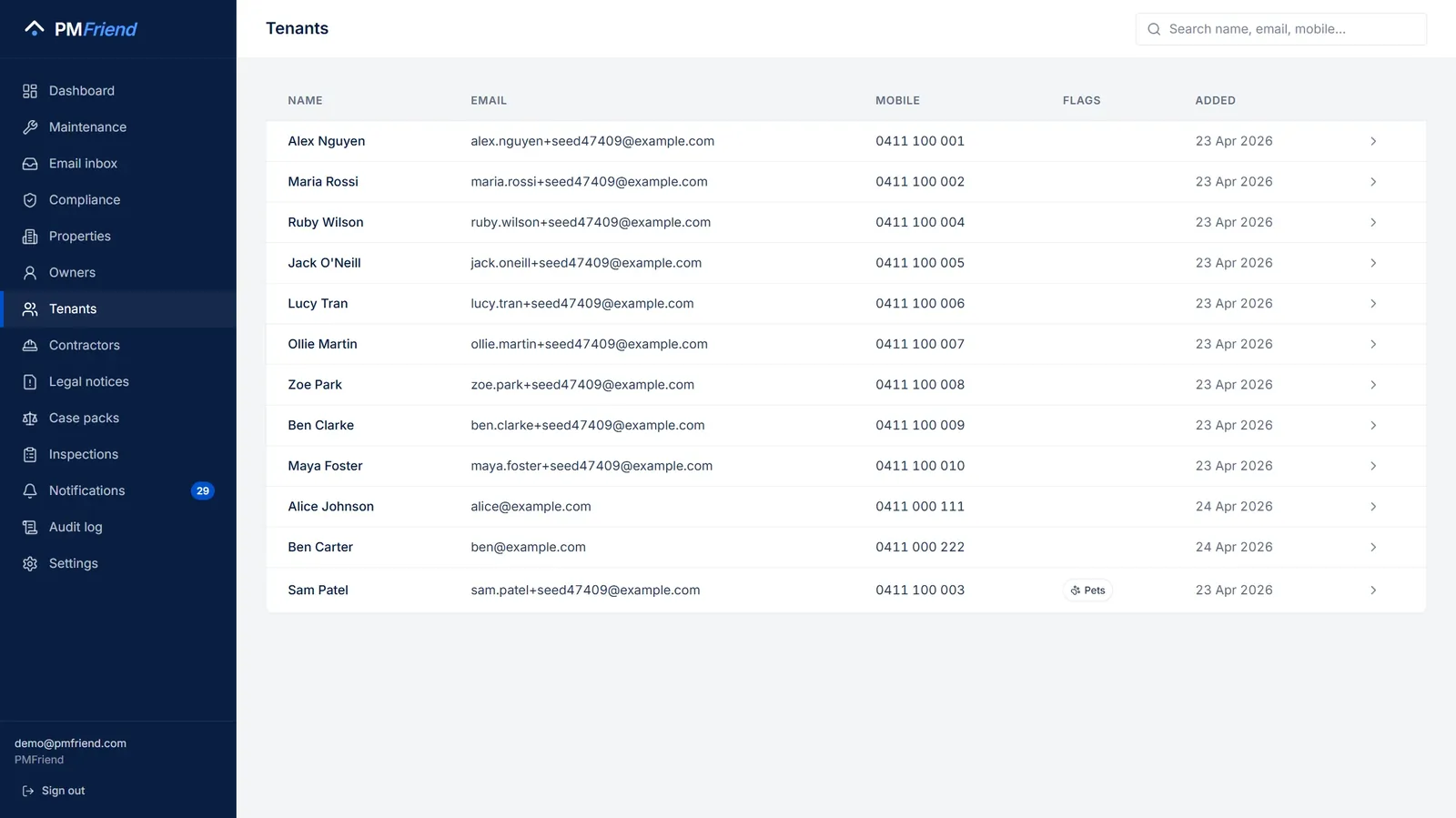Open Owners page

click(118, 273)
